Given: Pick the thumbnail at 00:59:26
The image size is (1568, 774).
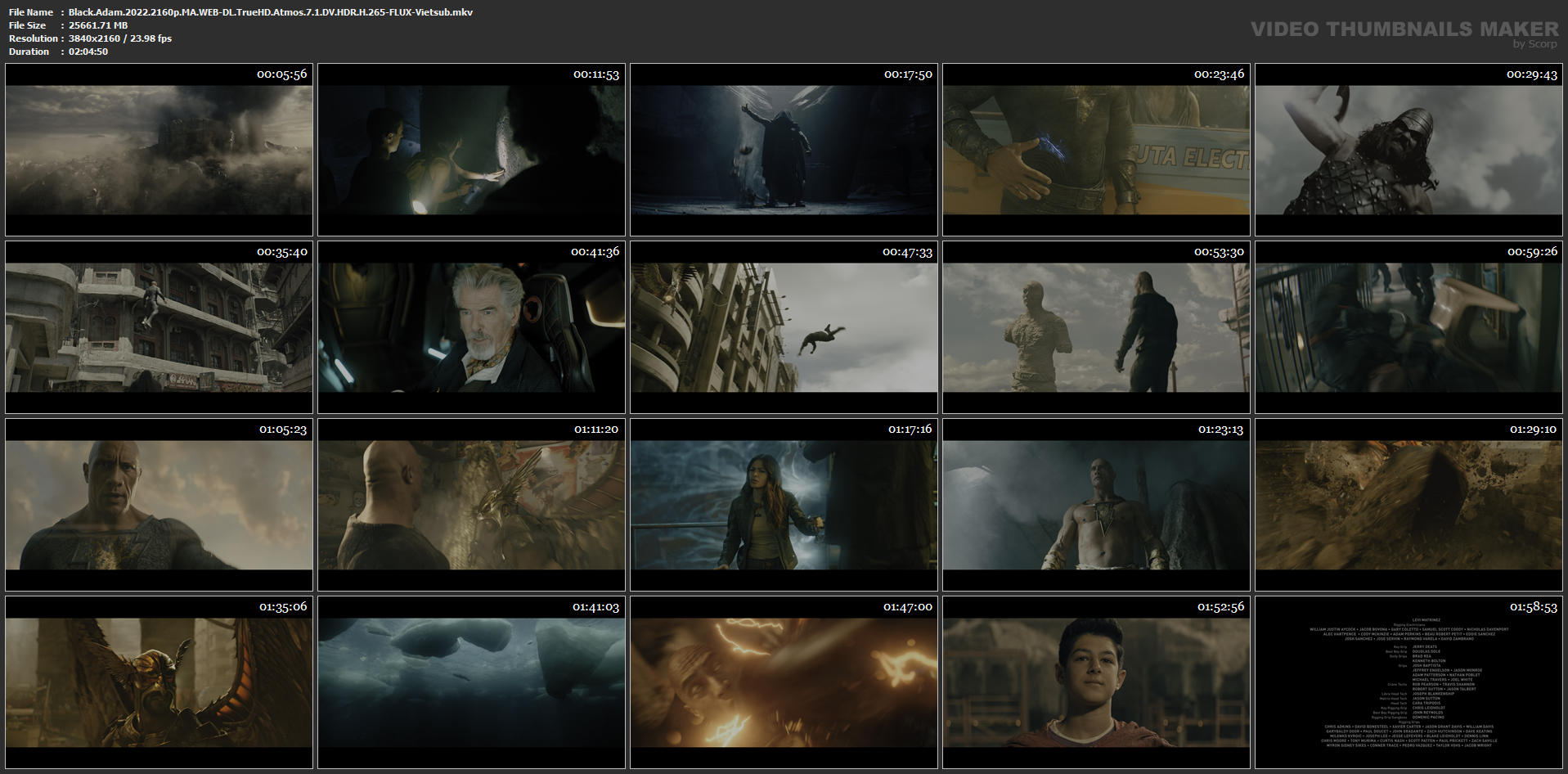Looking at the screenshot, I should pyautogui.click(x=1409, y=327).
